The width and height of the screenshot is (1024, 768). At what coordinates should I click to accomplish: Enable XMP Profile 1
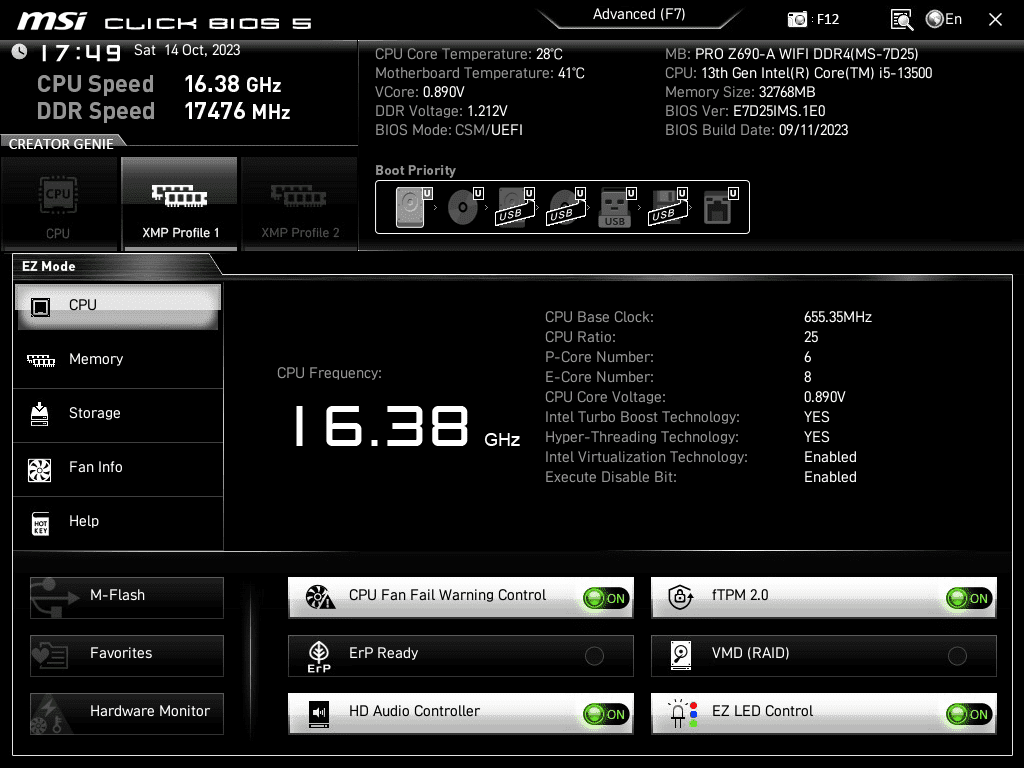[x=180, y=204]
